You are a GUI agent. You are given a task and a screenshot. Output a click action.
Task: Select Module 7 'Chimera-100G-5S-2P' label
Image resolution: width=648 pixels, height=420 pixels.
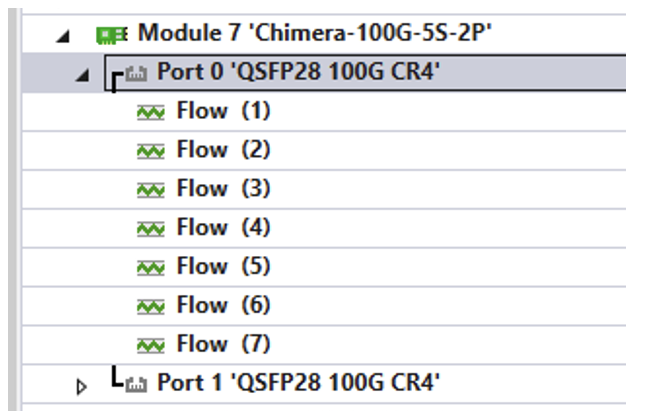(314, 33)
